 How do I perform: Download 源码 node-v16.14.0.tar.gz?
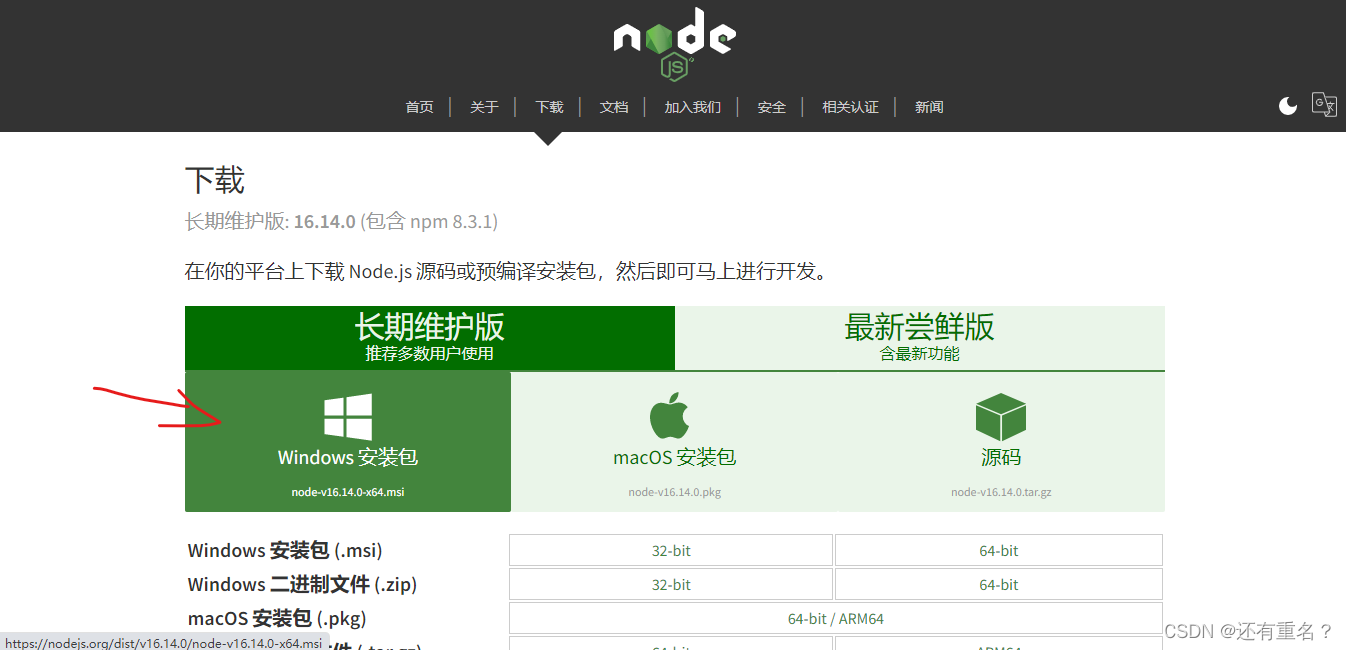point(1001,442)
